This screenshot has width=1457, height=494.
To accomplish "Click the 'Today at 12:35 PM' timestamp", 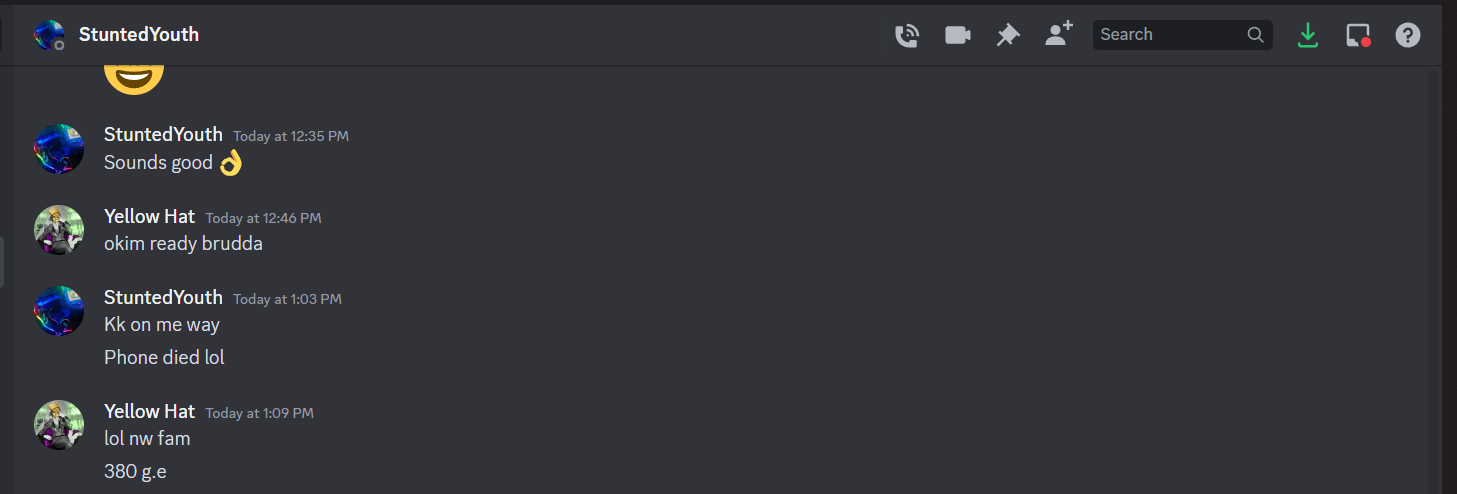I will 291,136.
